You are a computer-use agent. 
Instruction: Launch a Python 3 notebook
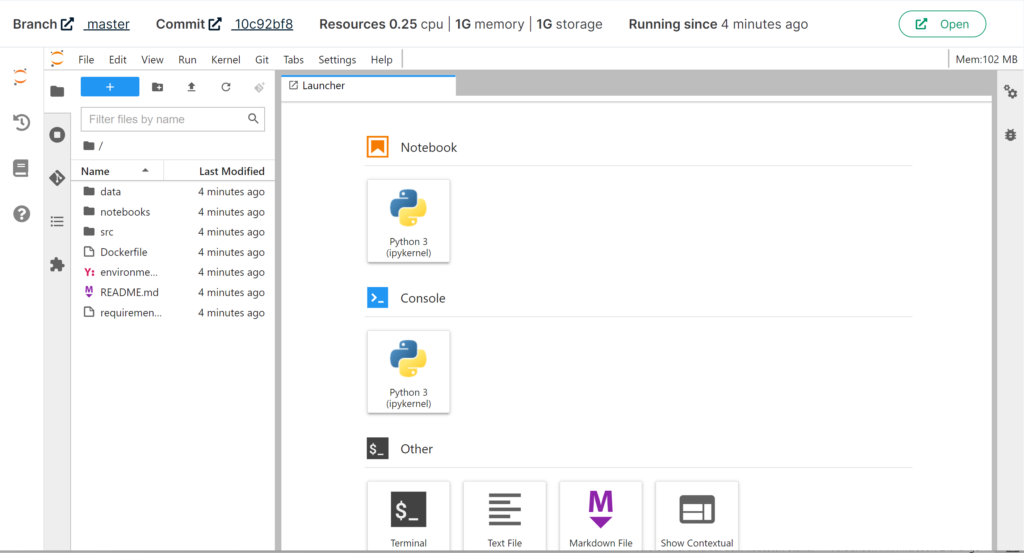408,220
